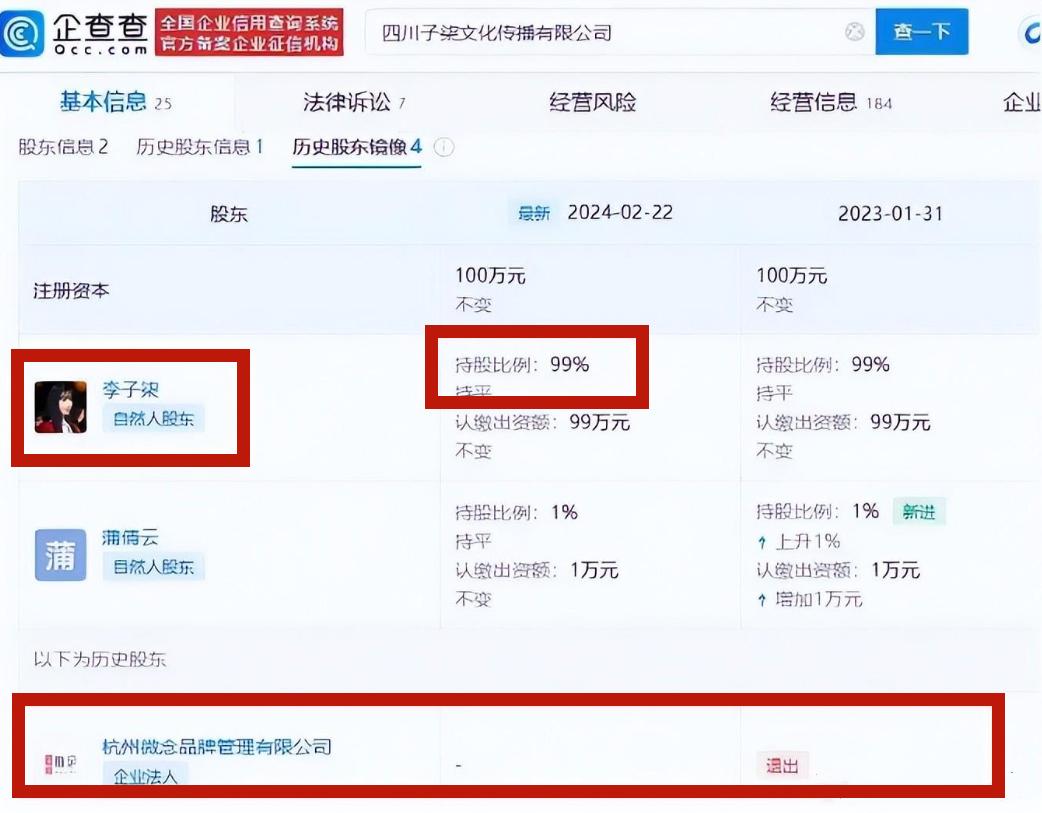Screen dimensions: 1042x813
Task: Select the 股东信息 sub-tab
Action: click(x=63, y=147)
